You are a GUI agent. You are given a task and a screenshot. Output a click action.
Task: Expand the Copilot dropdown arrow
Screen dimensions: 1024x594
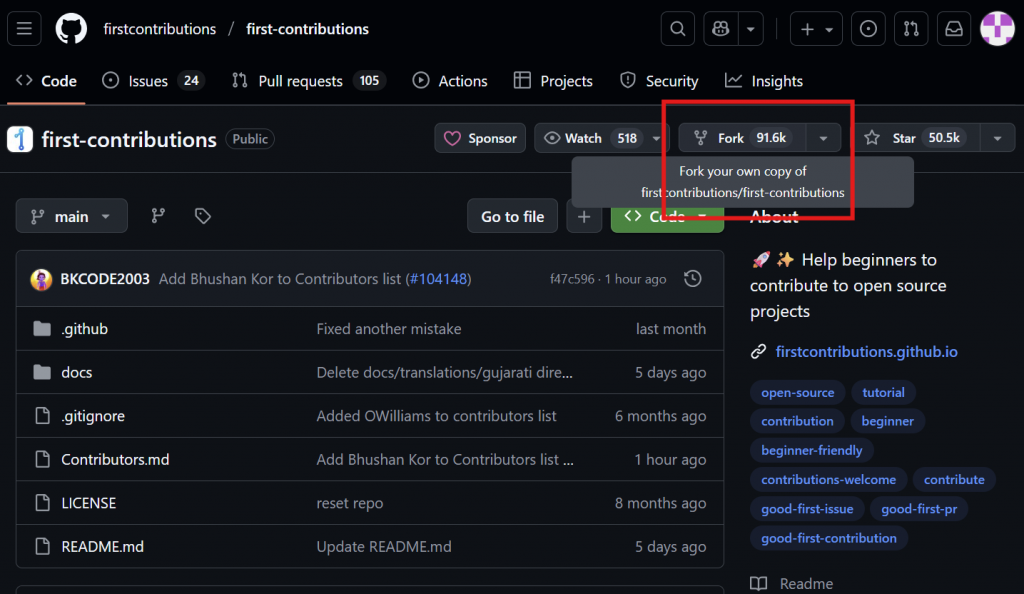tap(751, 29)
